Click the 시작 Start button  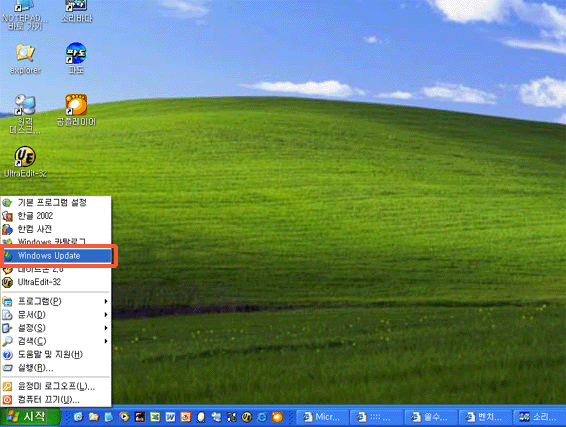tap(30, 417)
